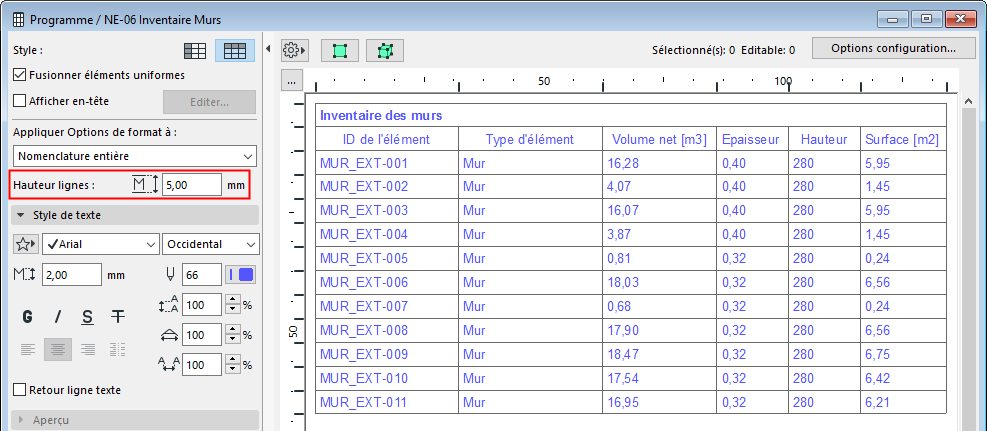Select the Epaisseur column header
The height and width of the screenshot is (431, 987).
(x=752, y=139)
